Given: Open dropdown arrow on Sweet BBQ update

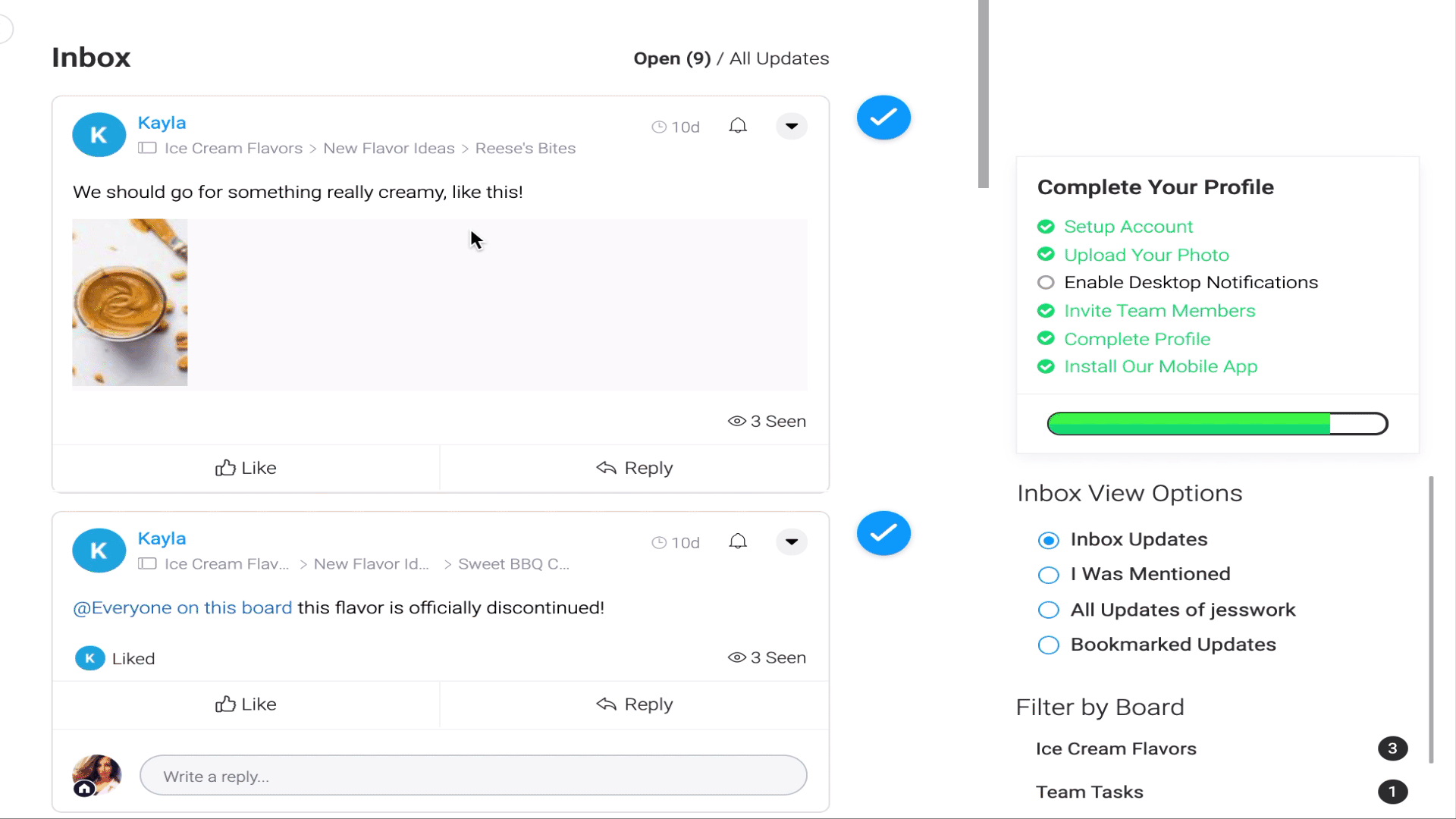Looking at the screenshot, I should (792, 541).
